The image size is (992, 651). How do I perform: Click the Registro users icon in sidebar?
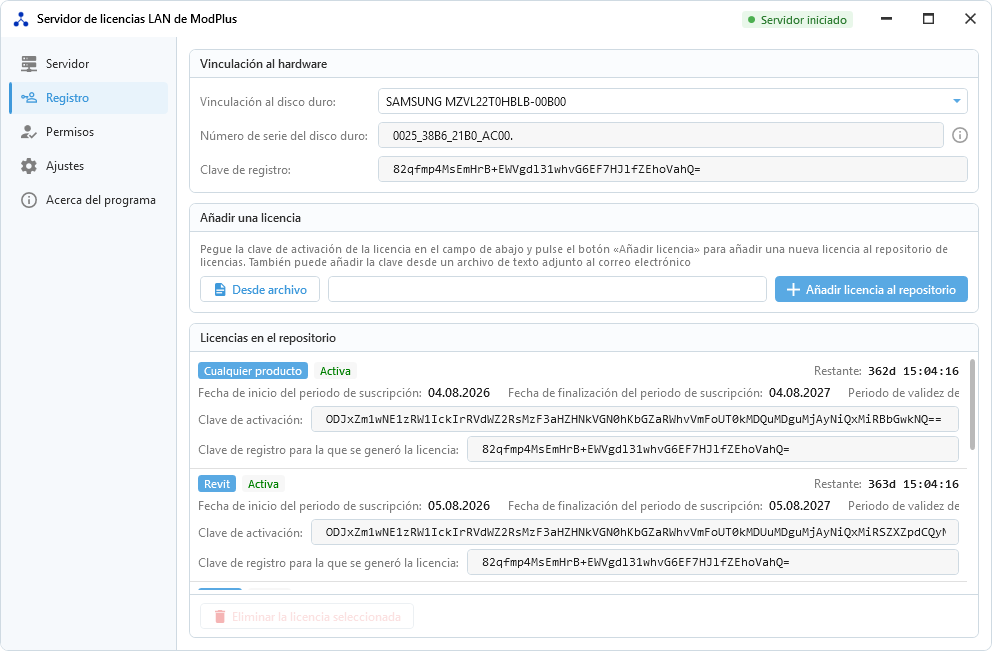(x=28, y=98)
